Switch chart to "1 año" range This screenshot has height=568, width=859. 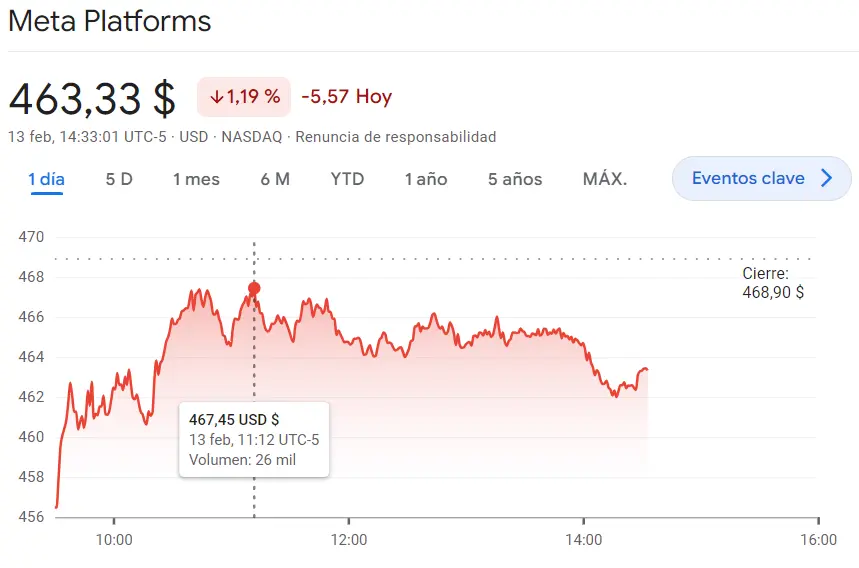click(426, 179)
